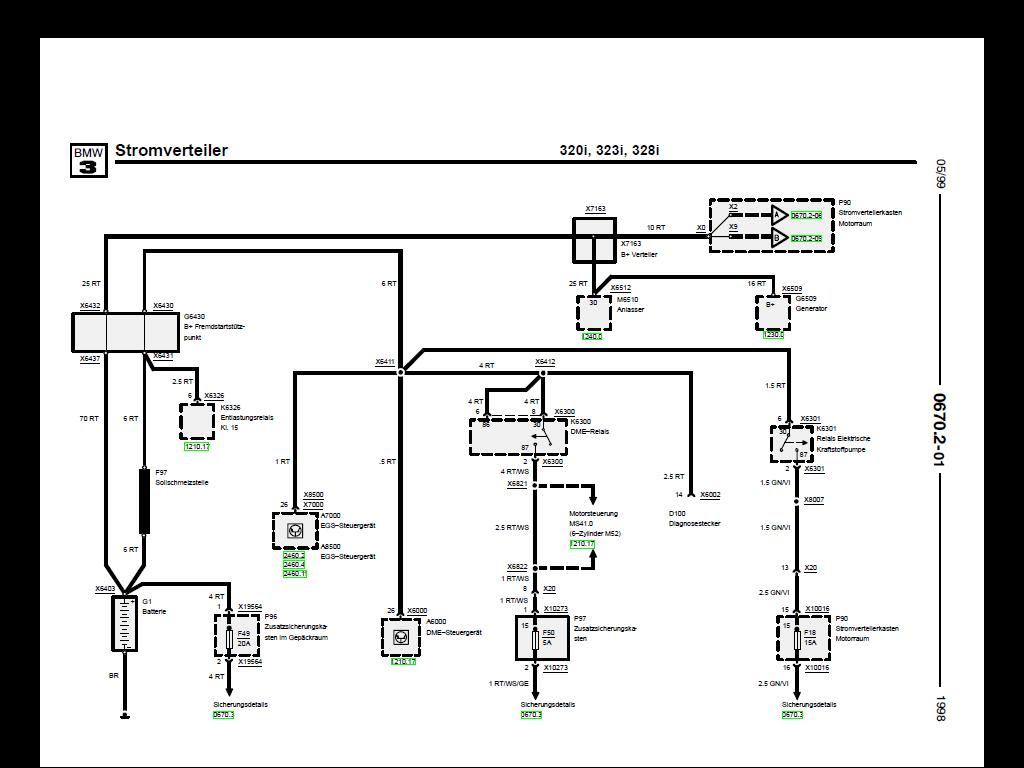Viewport: 1024px width, 768px height.
Task: Click the triangle B connector symbol
Action: coord(779,238)
